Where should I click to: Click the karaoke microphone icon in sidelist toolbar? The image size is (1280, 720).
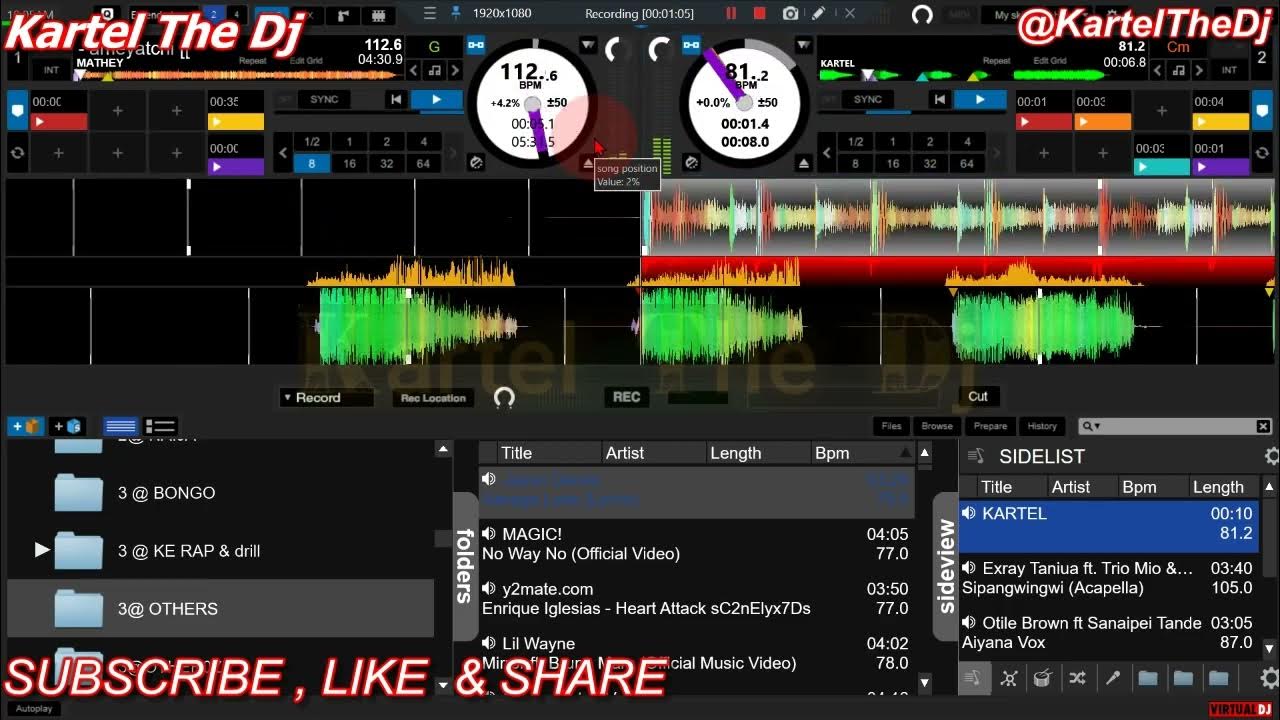[x=1112, y=678]
